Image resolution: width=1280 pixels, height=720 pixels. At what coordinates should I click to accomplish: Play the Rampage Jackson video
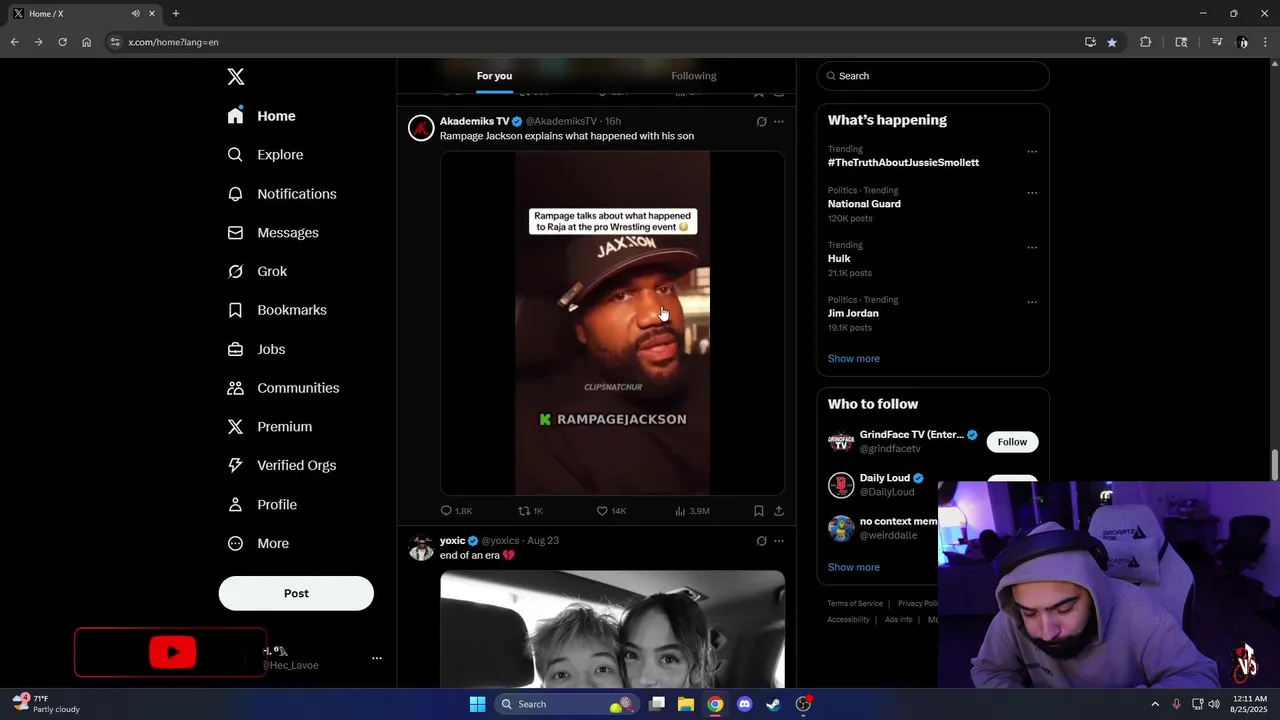point(612,323)
